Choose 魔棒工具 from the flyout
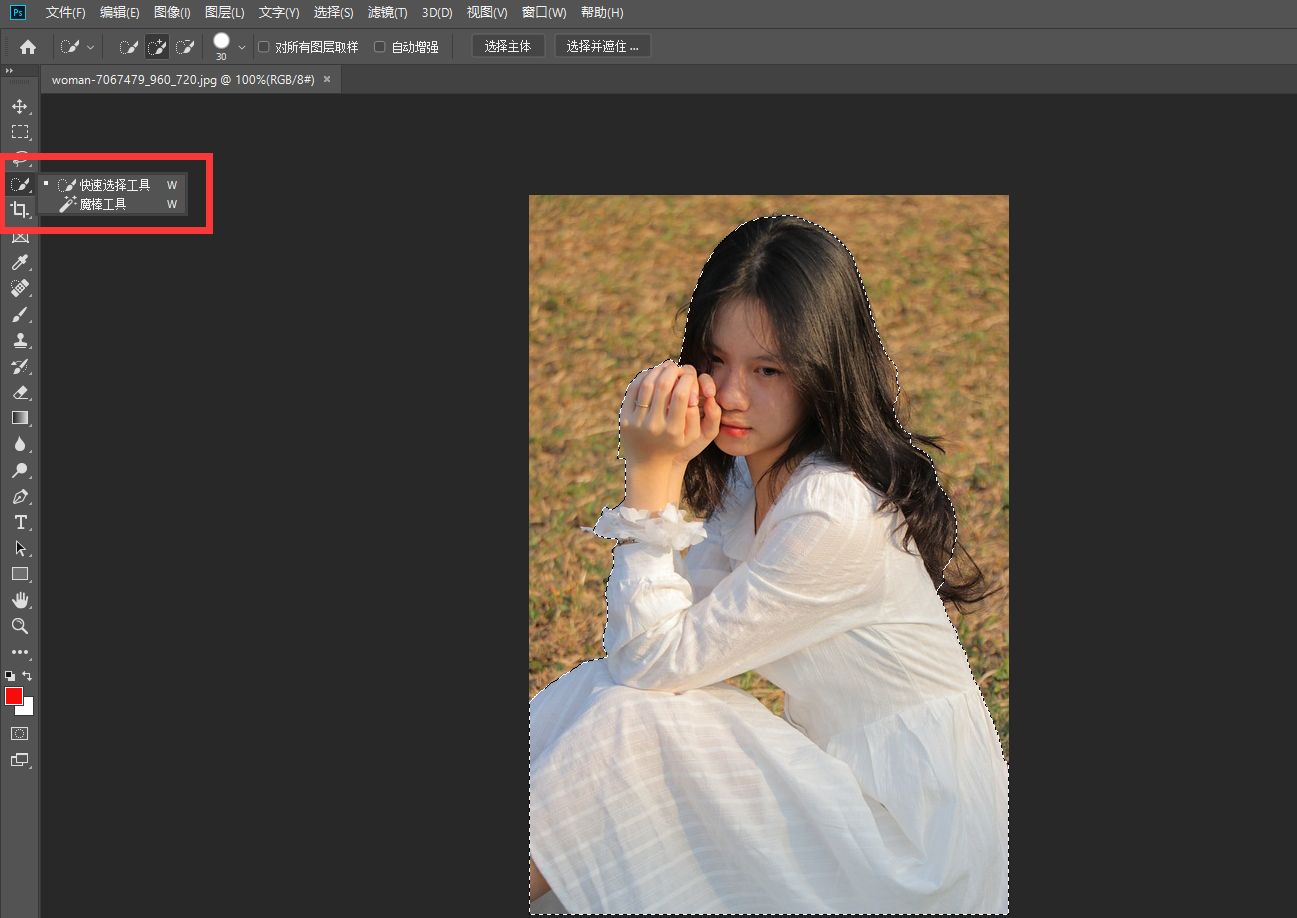This screenshot has width=1297, height=918. point(103,204)
